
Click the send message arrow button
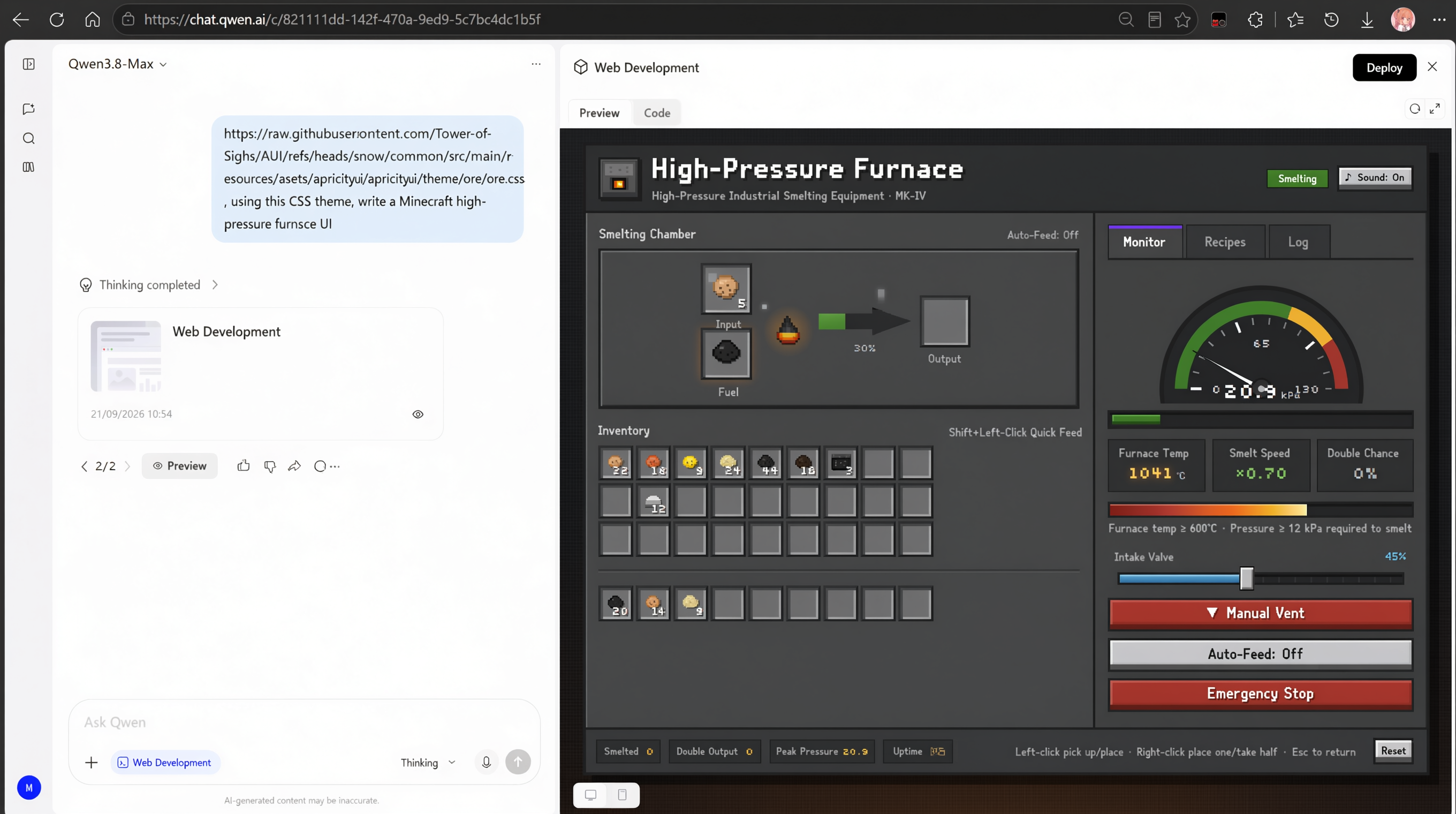518,762
